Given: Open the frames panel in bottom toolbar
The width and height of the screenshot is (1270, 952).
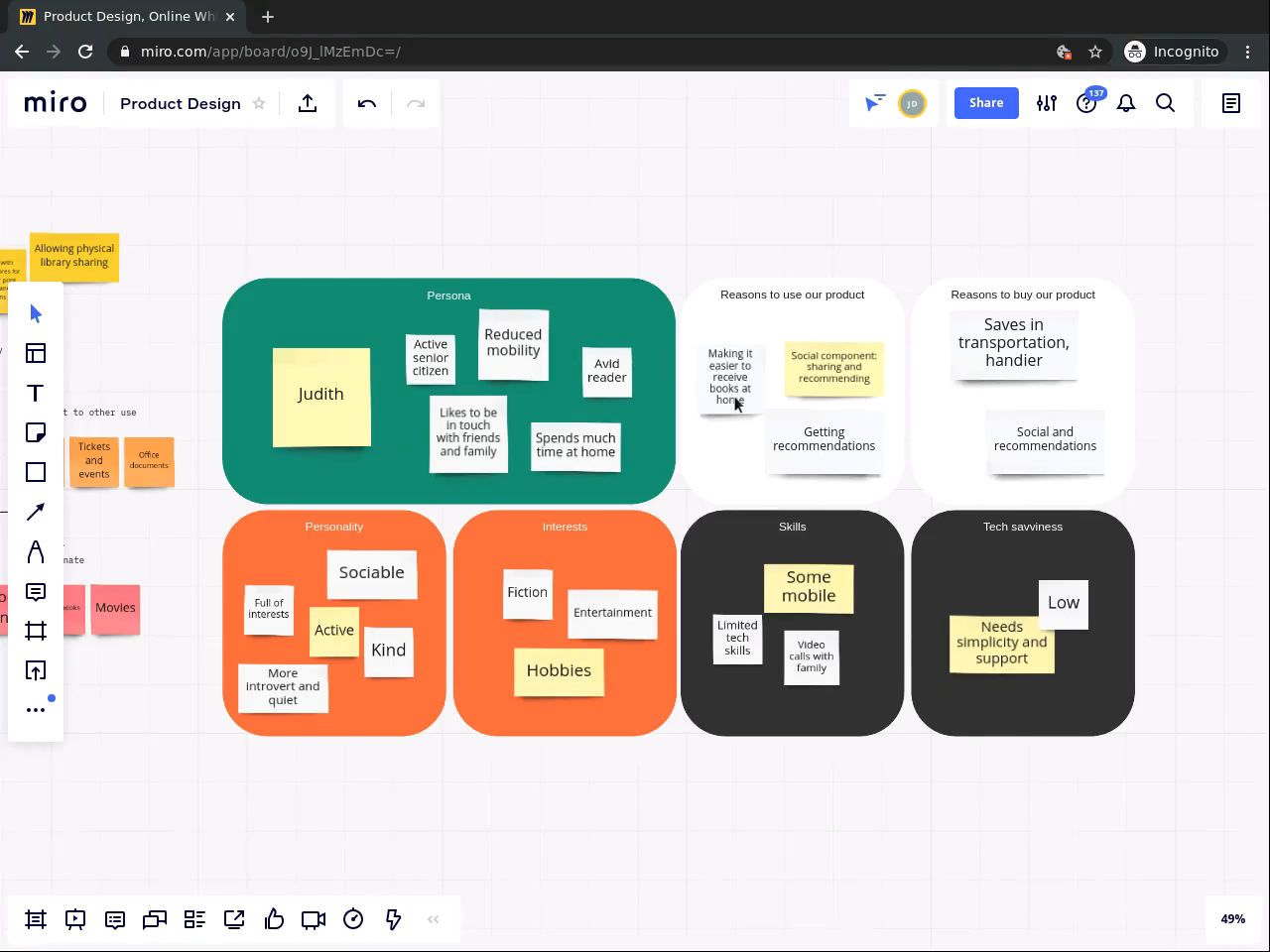Looking at the screenshot, I should click(x=36, y=919).
